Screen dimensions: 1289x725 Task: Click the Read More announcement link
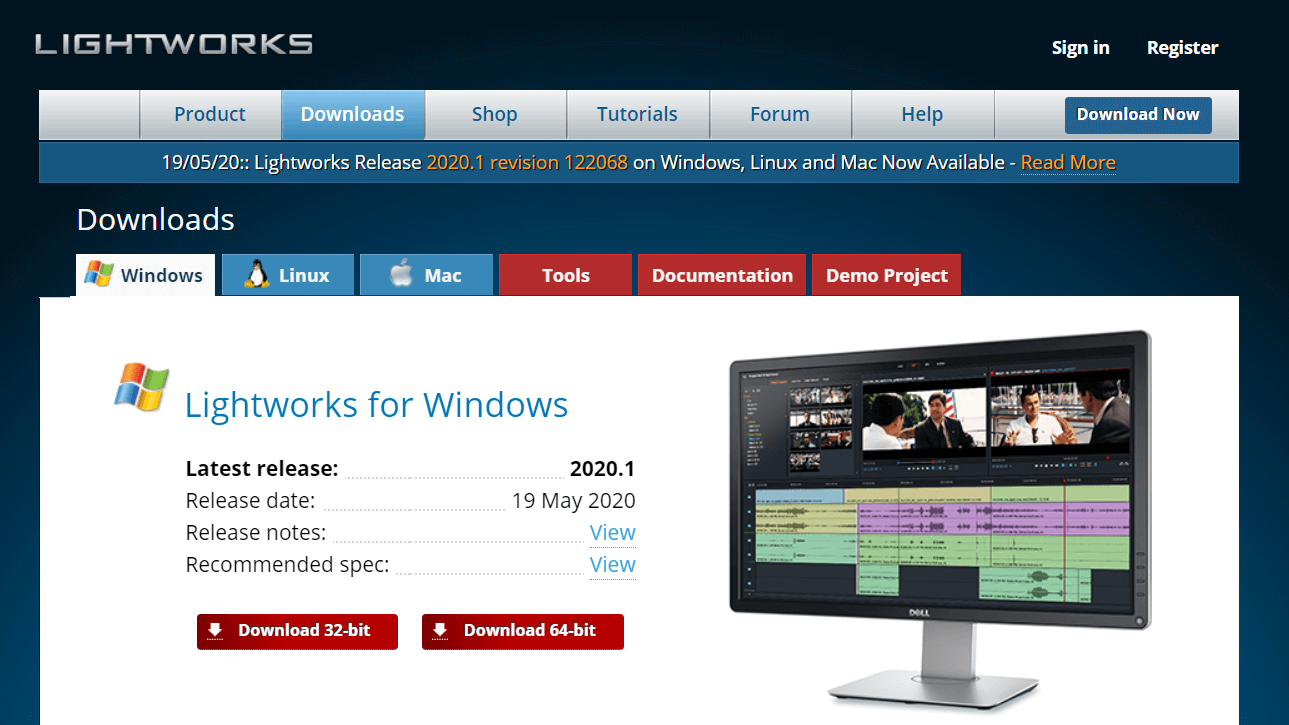click(x=1067, y=163)
